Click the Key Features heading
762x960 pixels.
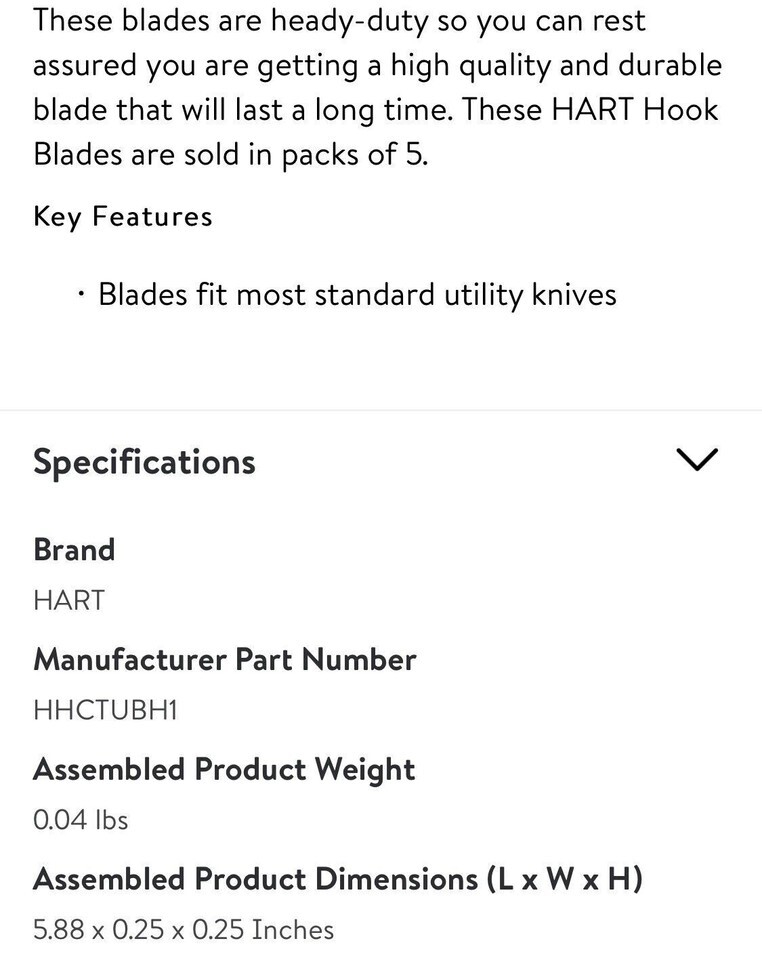[122, 216]
